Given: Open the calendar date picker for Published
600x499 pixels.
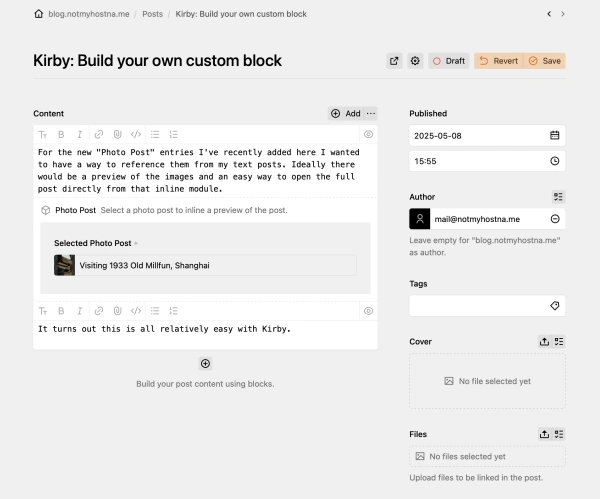Looking at the screenshot, I should point(554,135).
